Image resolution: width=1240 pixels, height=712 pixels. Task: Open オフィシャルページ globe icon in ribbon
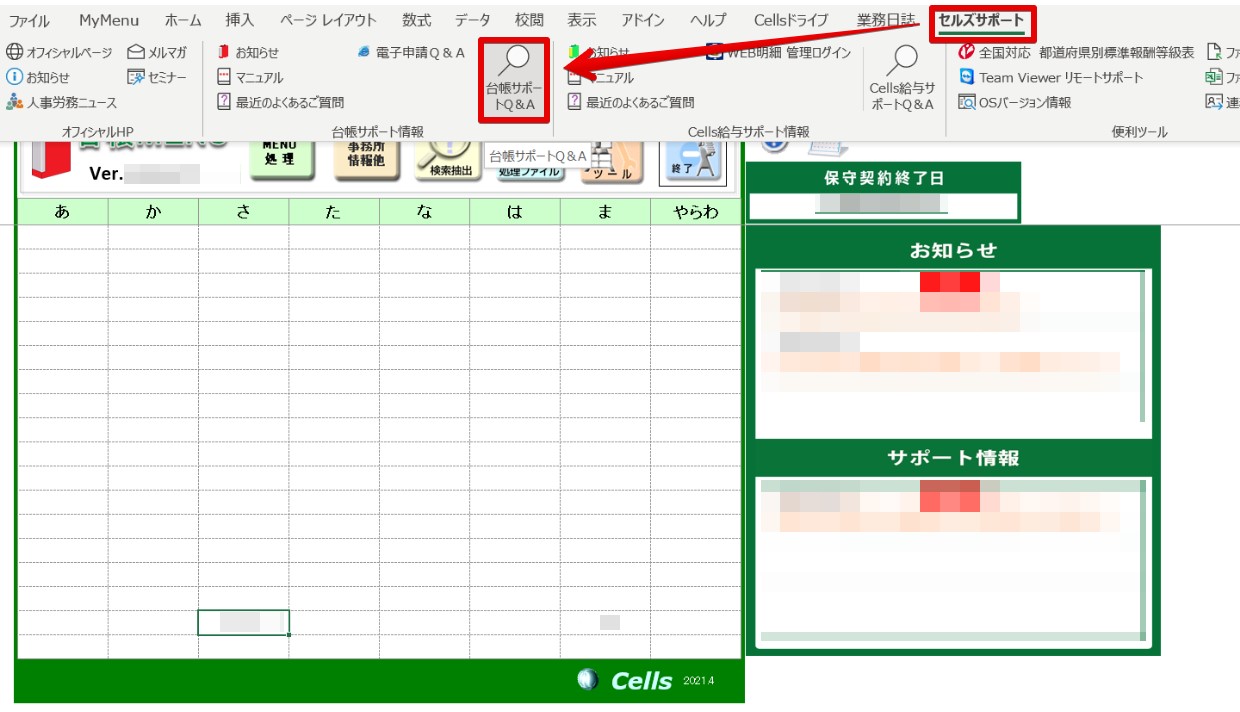click(59, 52)
